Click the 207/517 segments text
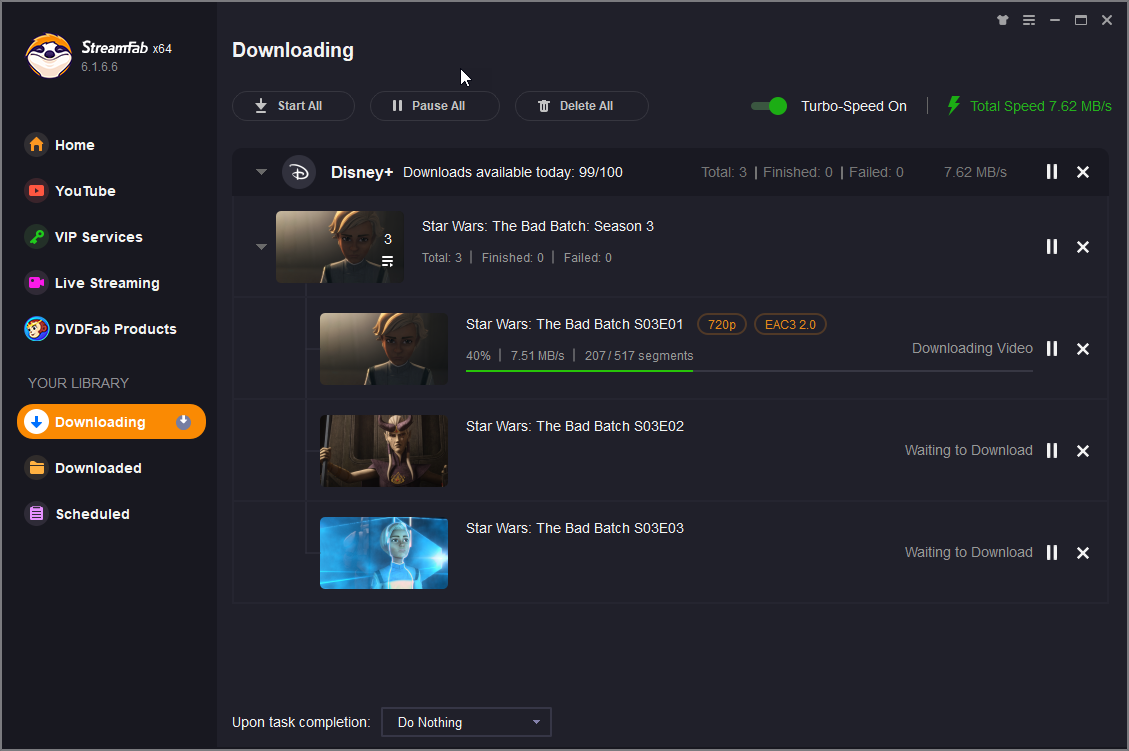Image resolution: width=1129 pixels, height=751 pixels. [639, 356]
